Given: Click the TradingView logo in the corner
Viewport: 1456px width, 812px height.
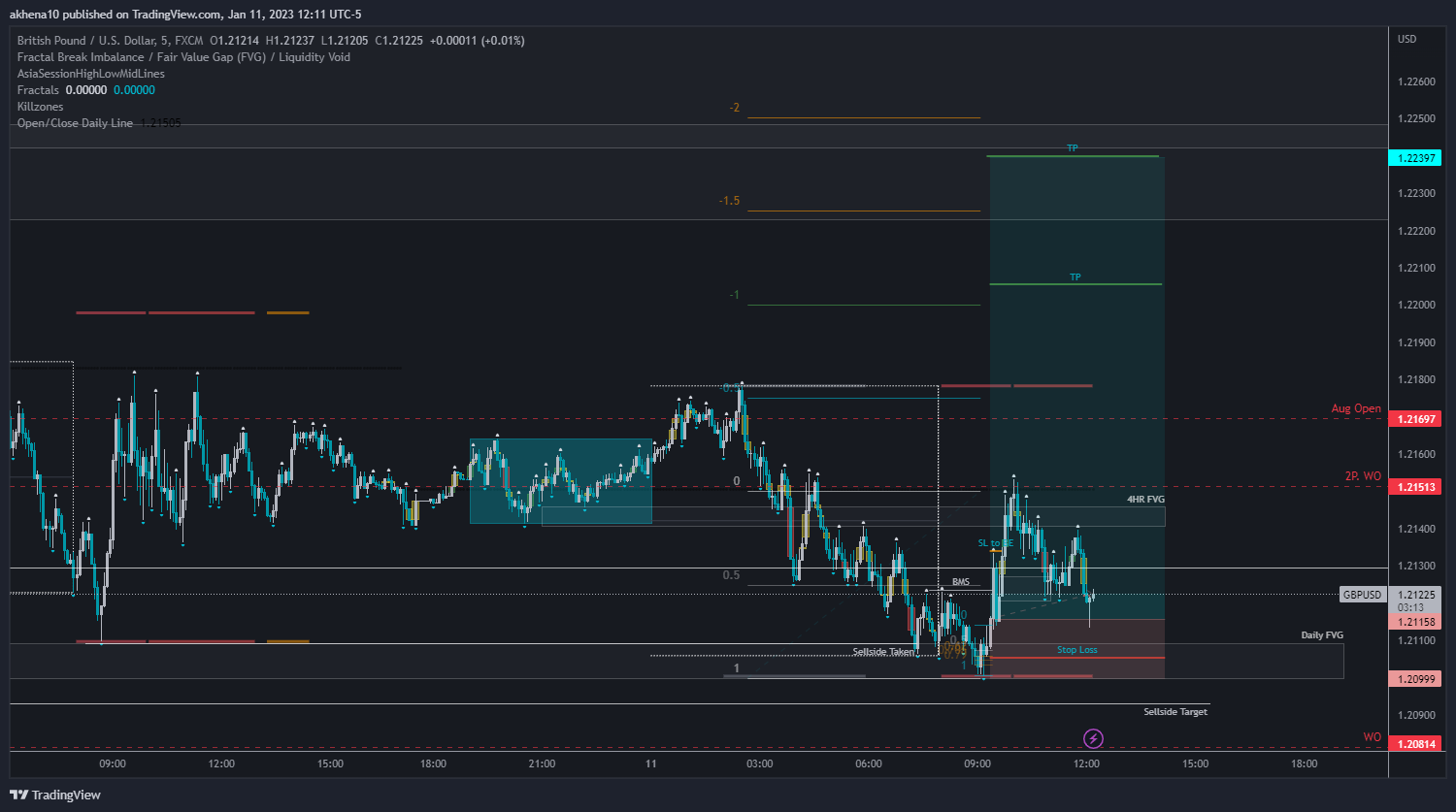Looking at the screenshot, I should click(x=55, y=795).
